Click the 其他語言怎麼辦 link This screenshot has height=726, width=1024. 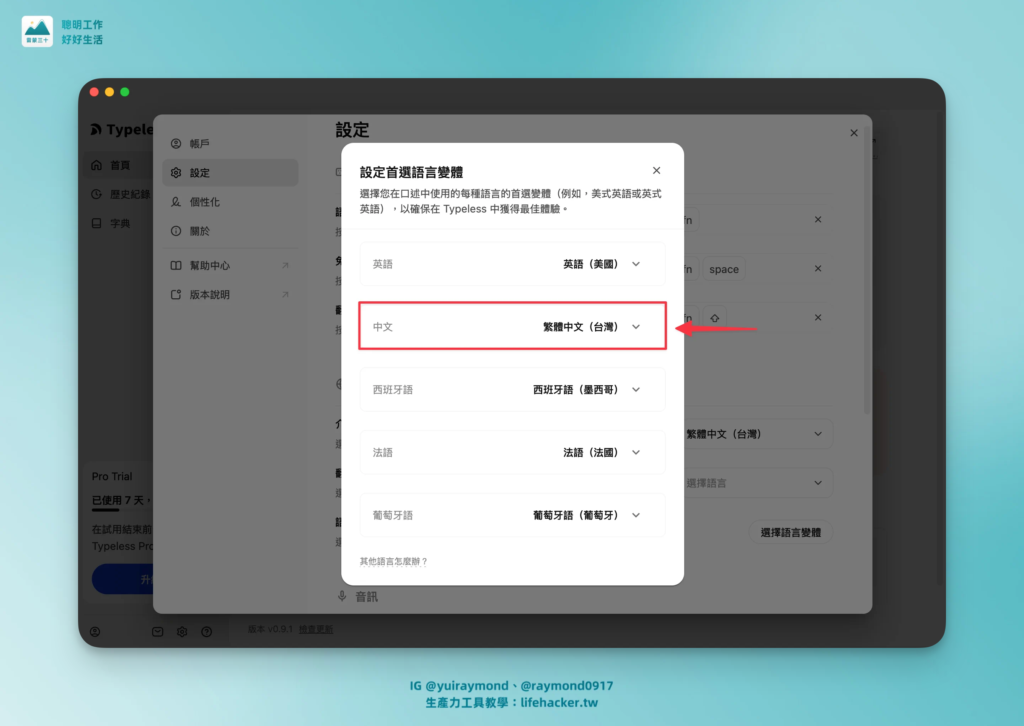coord(394,561)
